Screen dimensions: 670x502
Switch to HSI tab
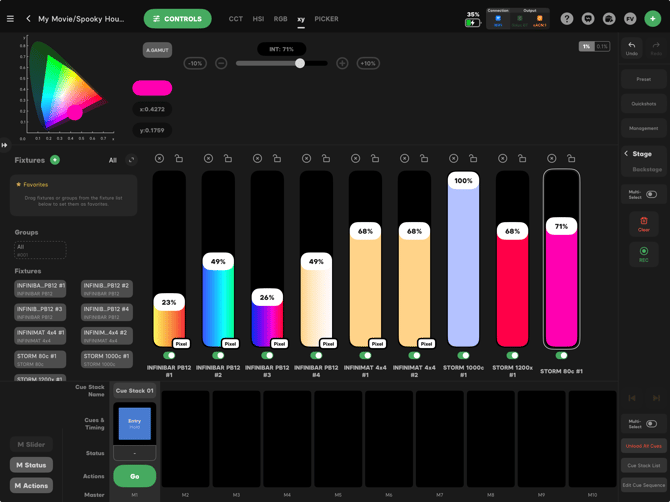pos(258,19)
